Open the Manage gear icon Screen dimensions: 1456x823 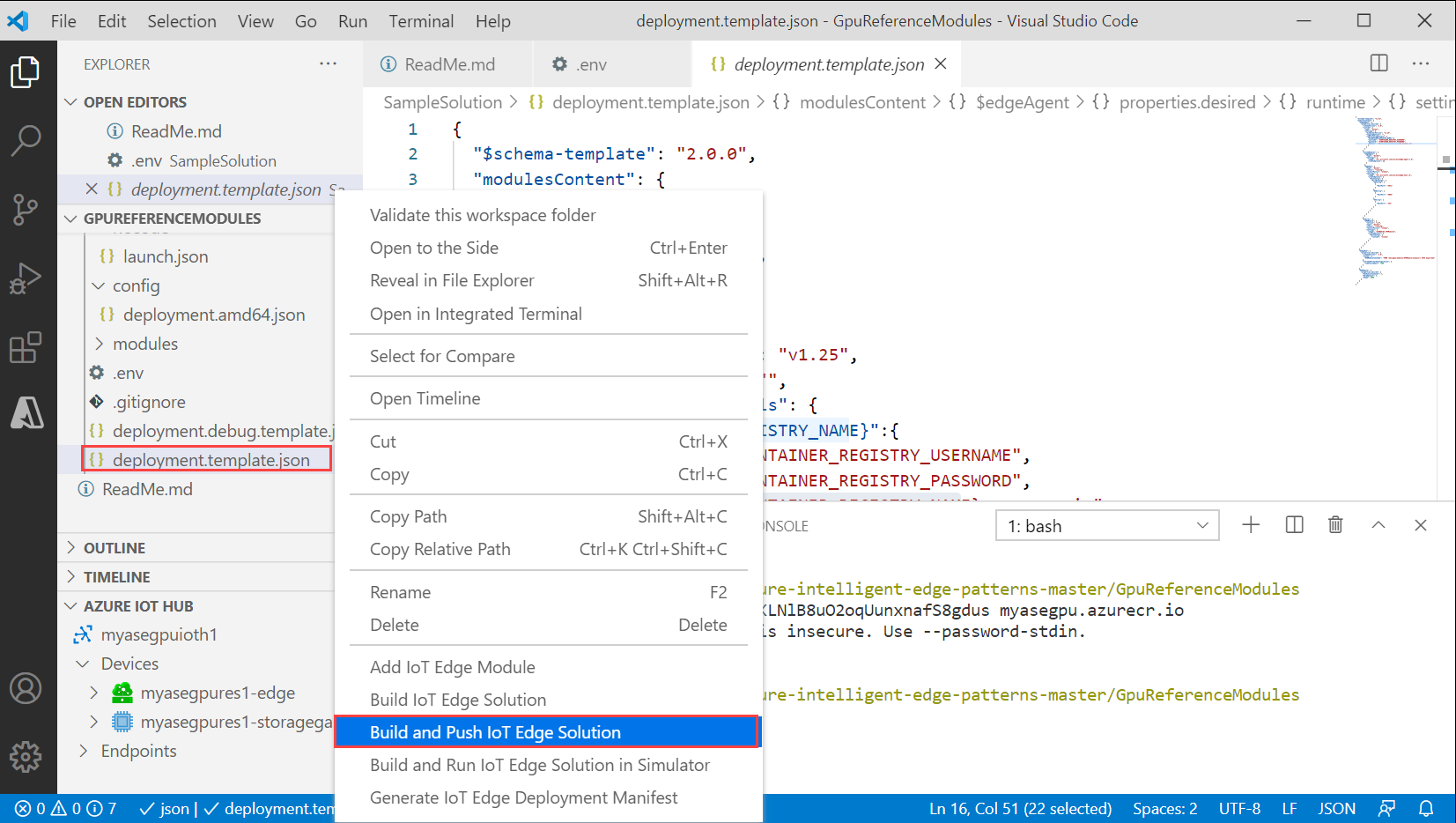click(26, 756)
